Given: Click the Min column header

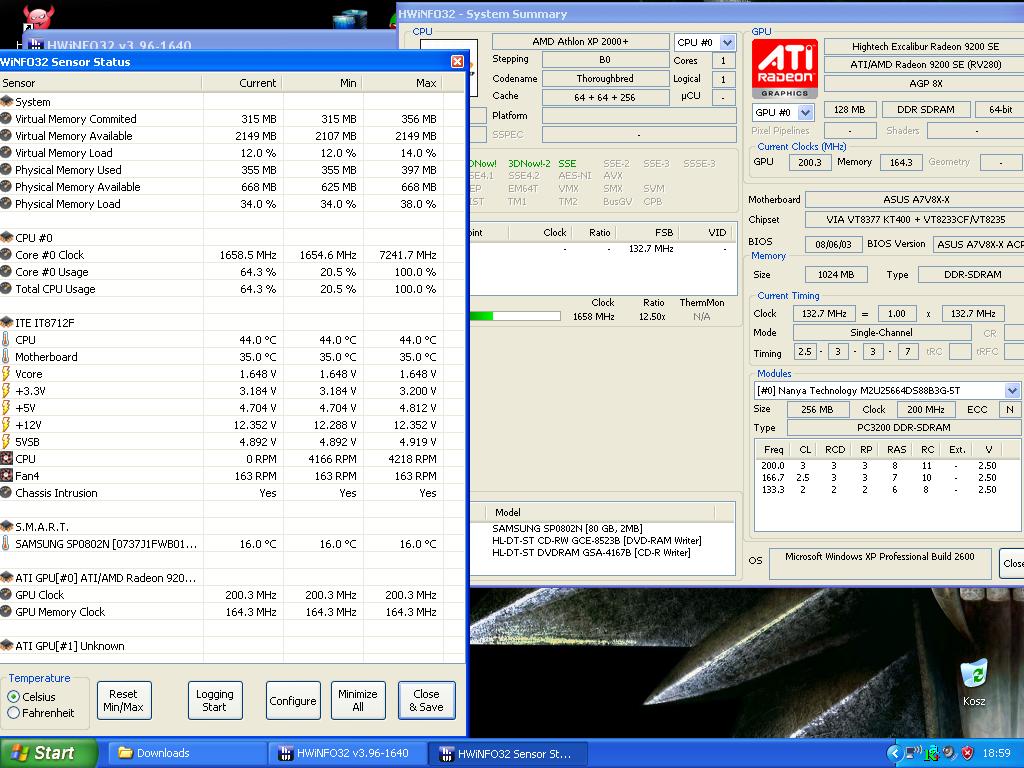Looking at the screenshot, I should tap(323, 83).
